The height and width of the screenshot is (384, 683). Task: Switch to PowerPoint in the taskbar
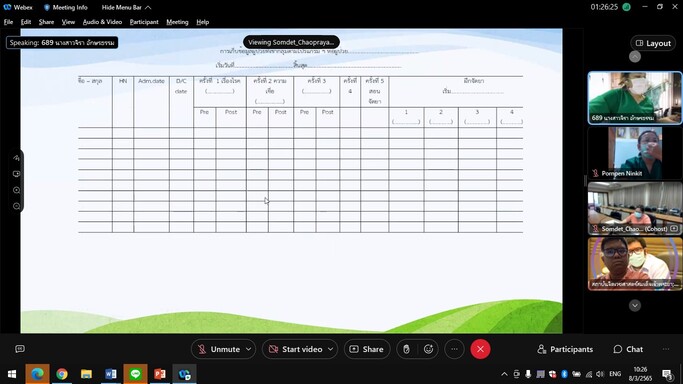(160, 374)
